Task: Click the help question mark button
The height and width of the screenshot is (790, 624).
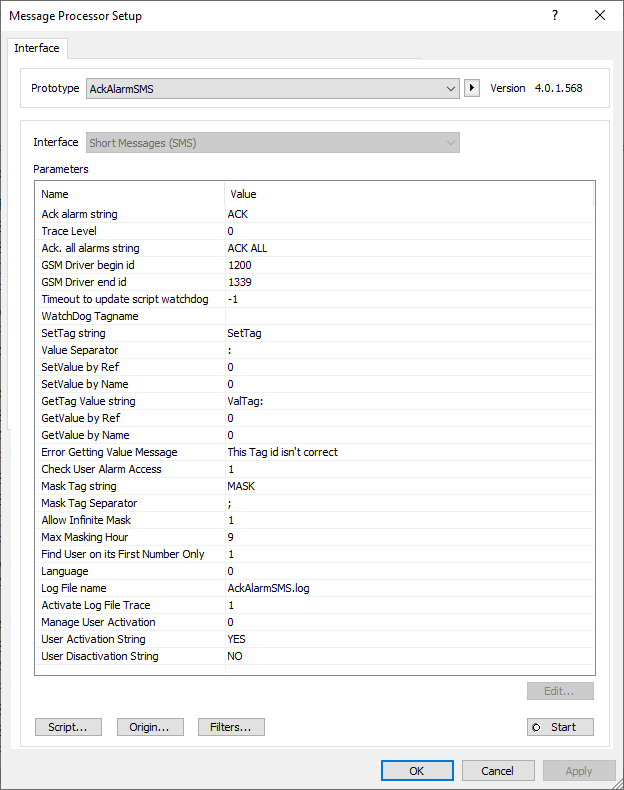Action: click(555, 15)
